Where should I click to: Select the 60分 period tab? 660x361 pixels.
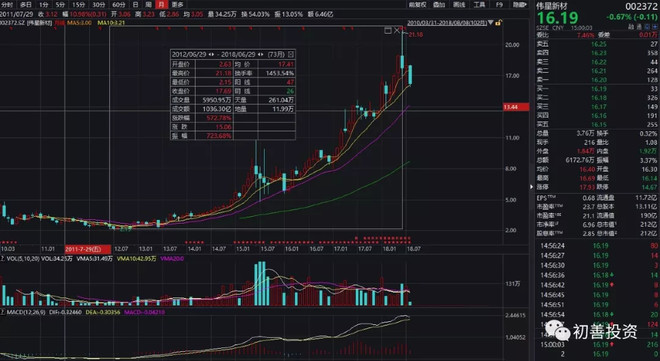(119, 5)
